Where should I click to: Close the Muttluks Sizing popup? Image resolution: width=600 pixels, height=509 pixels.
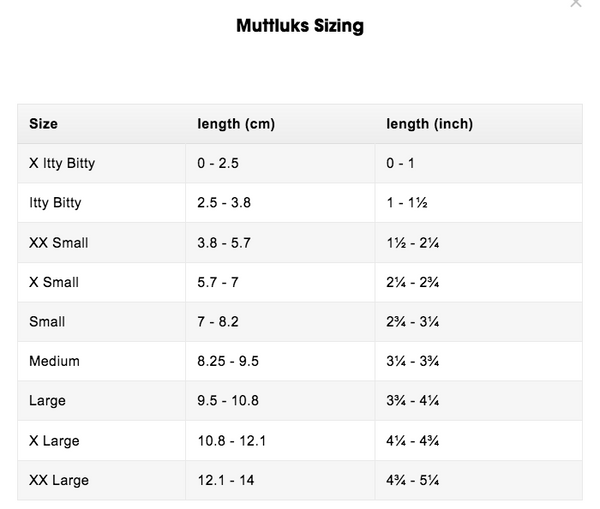576,3
